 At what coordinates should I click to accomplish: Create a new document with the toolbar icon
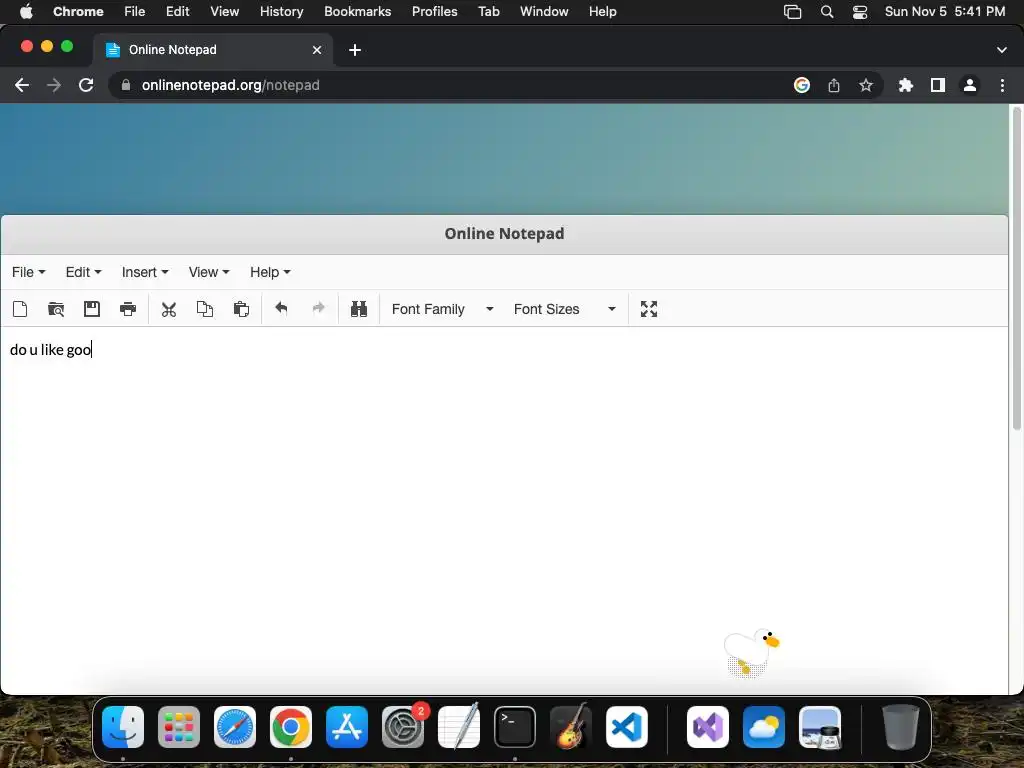point(20,309)
